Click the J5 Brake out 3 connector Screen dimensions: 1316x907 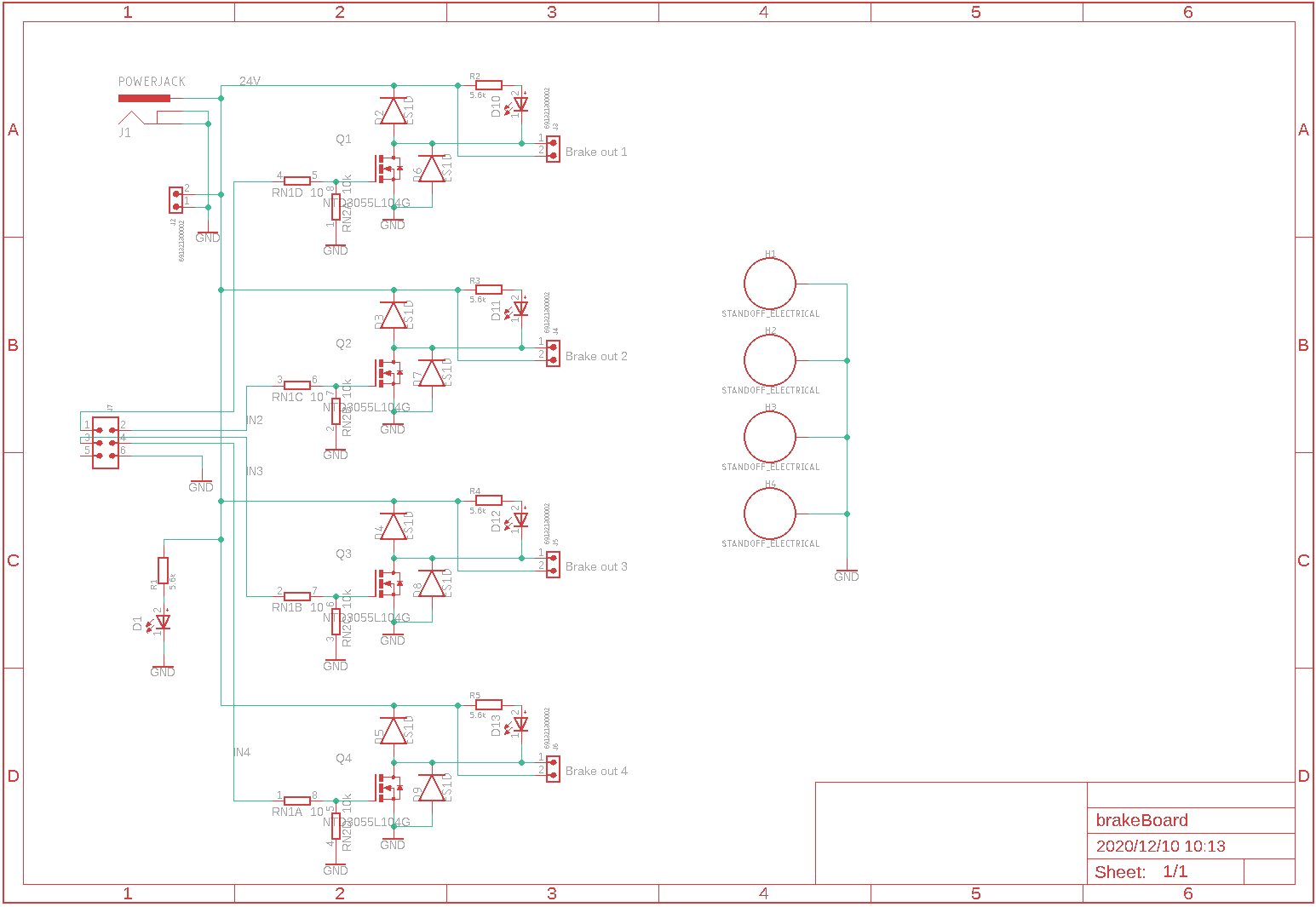553,564
